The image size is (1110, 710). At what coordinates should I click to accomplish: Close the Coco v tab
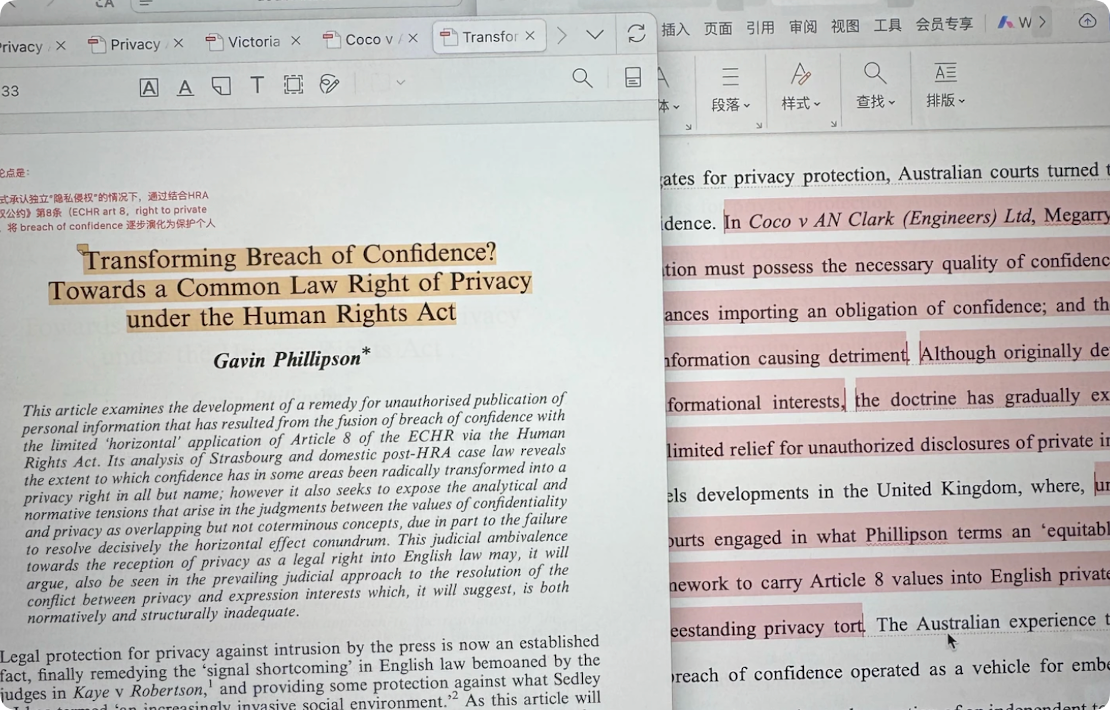(x=413, y=38)
